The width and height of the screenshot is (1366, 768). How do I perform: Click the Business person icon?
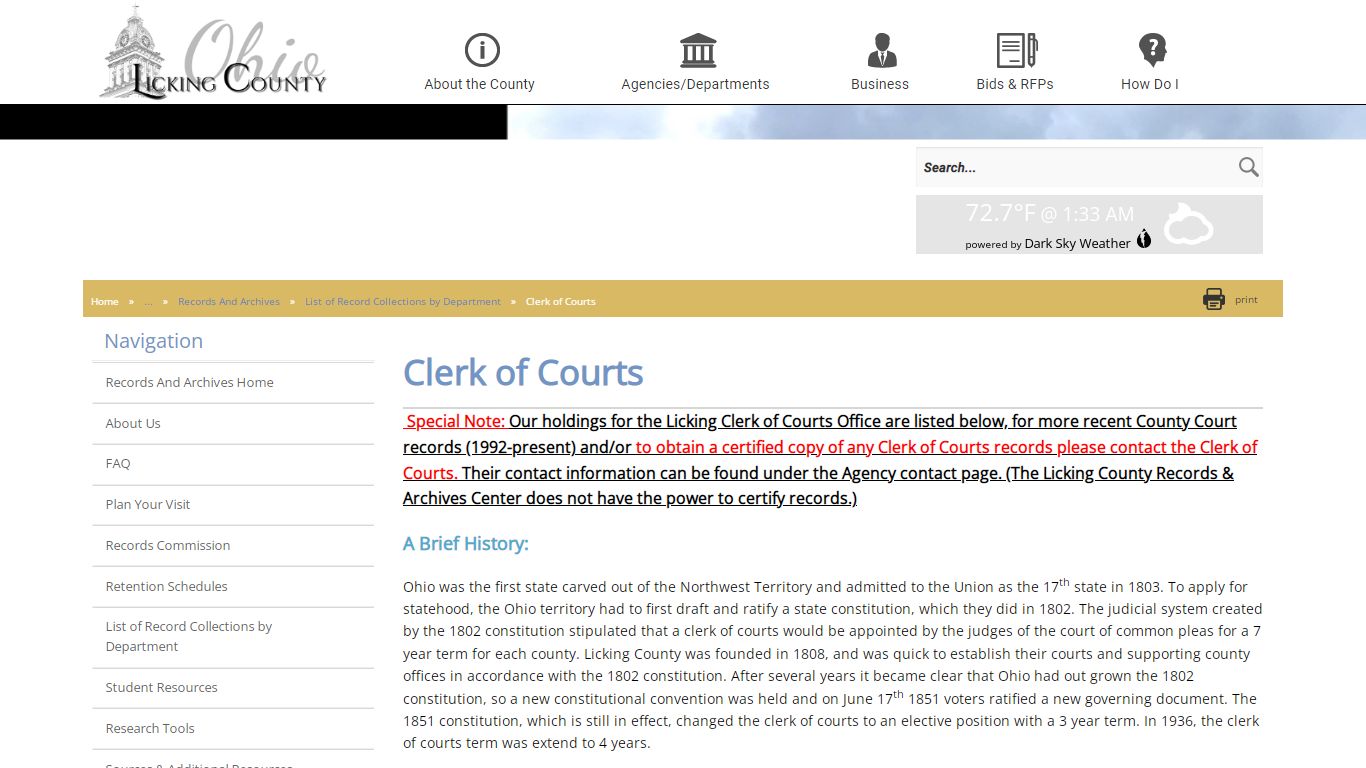pyautogui.click(x=882, y=50)
